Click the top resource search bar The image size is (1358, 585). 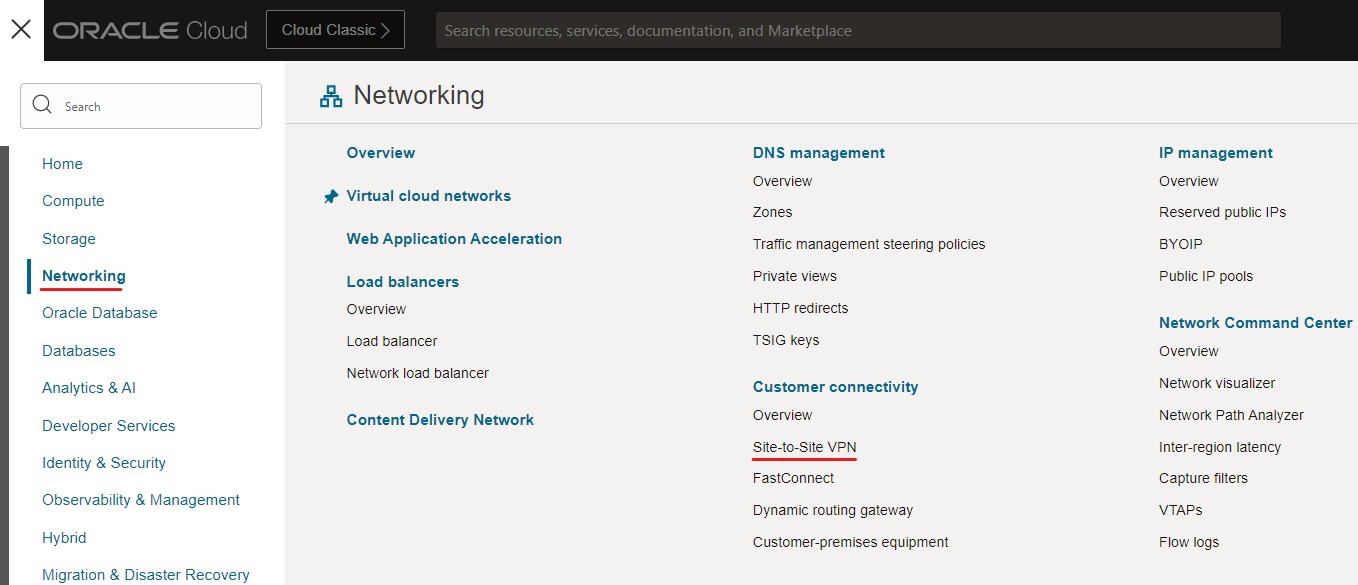[857, 30]
